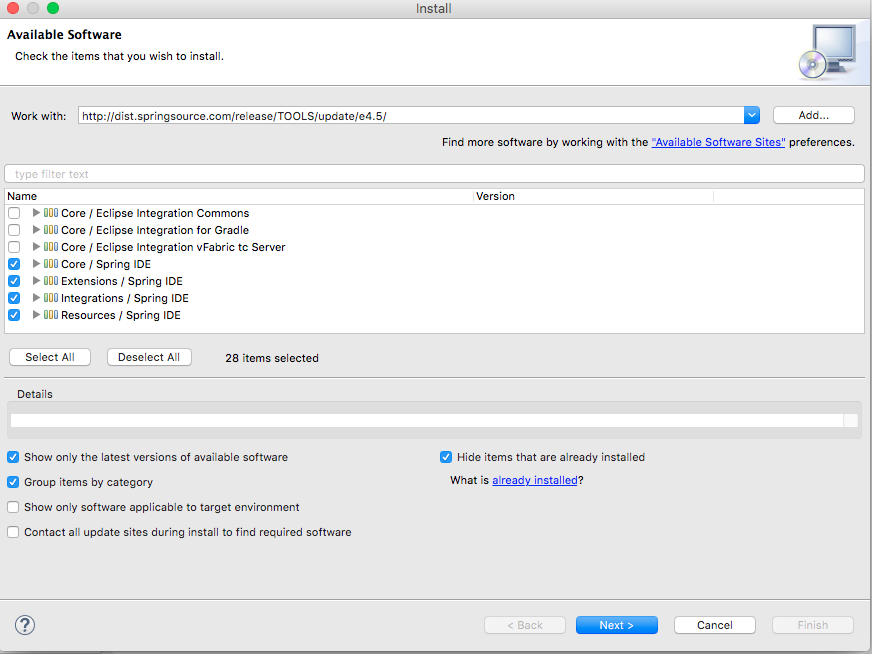
Task: Open the help question mark icon
Action: pos(24,625)
